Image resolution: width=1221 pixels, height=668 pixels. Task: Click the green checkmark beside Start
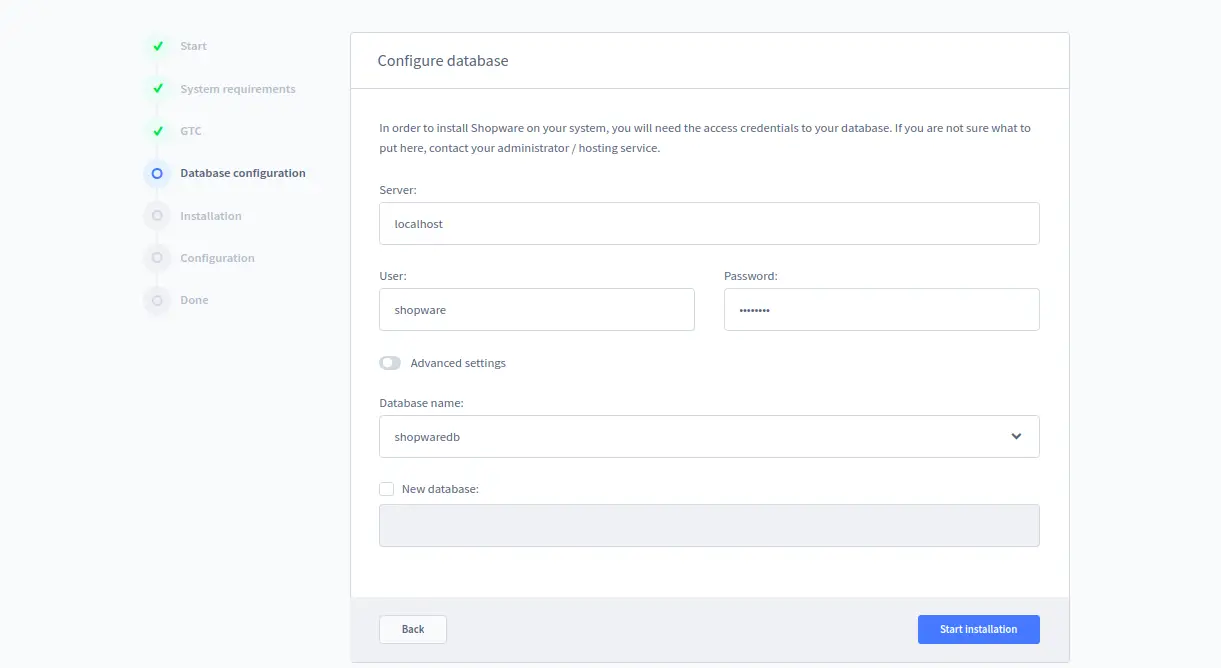(x=157, y=46)
